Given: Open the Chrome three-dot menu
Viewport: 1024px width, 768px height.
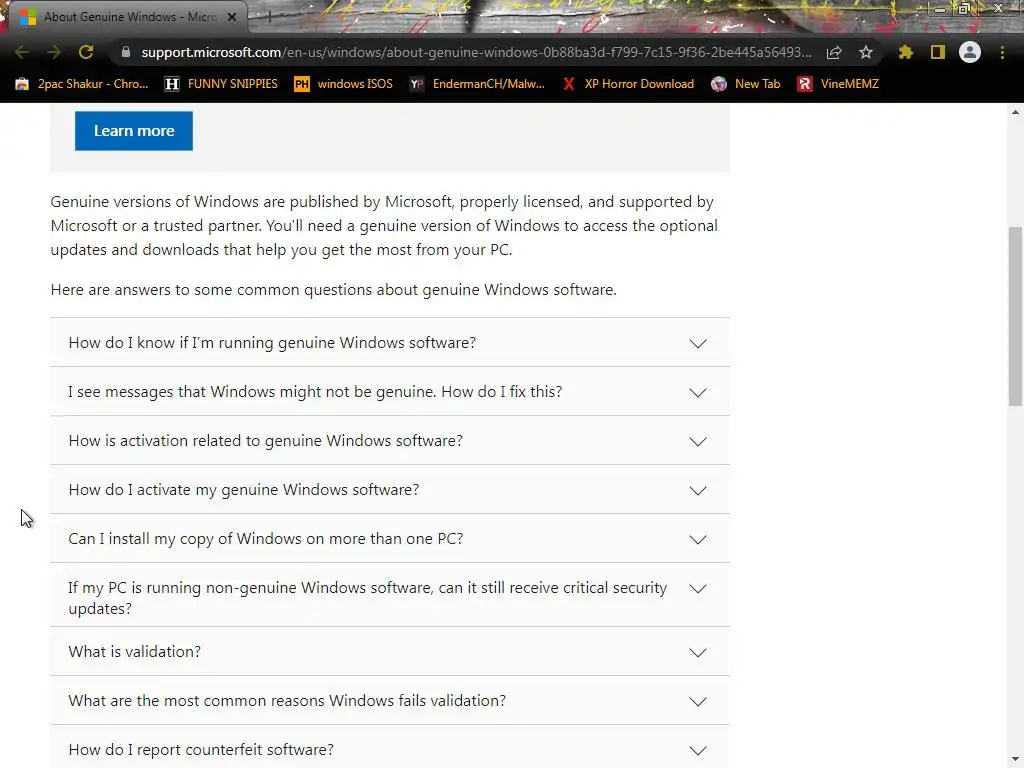Looking at the screenshot, I should click(x=1002, y=52).
